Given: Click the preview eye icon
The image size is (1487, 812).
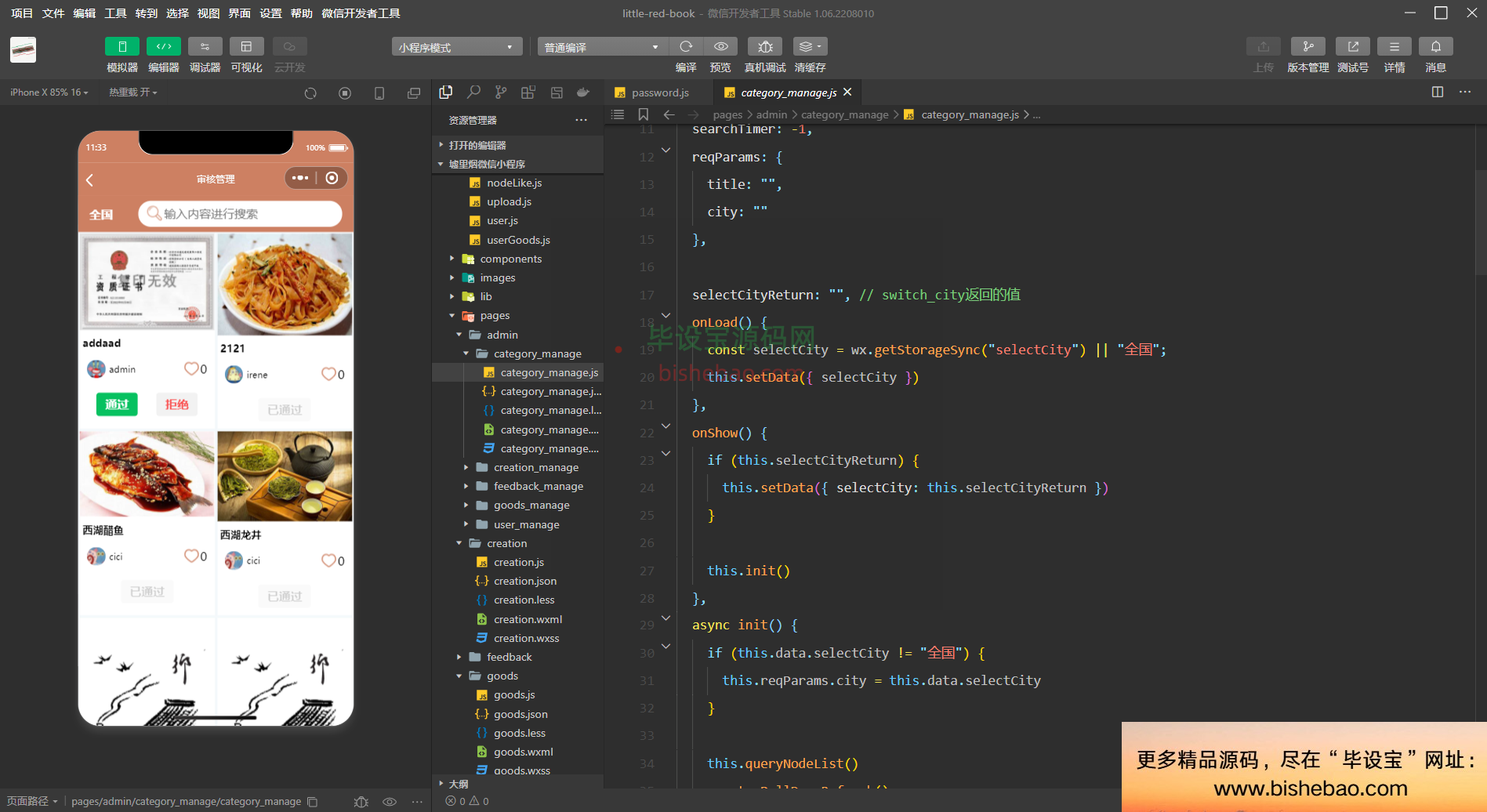Looking at the screenshot, I should pyautogui.click(x=720, y=47).
